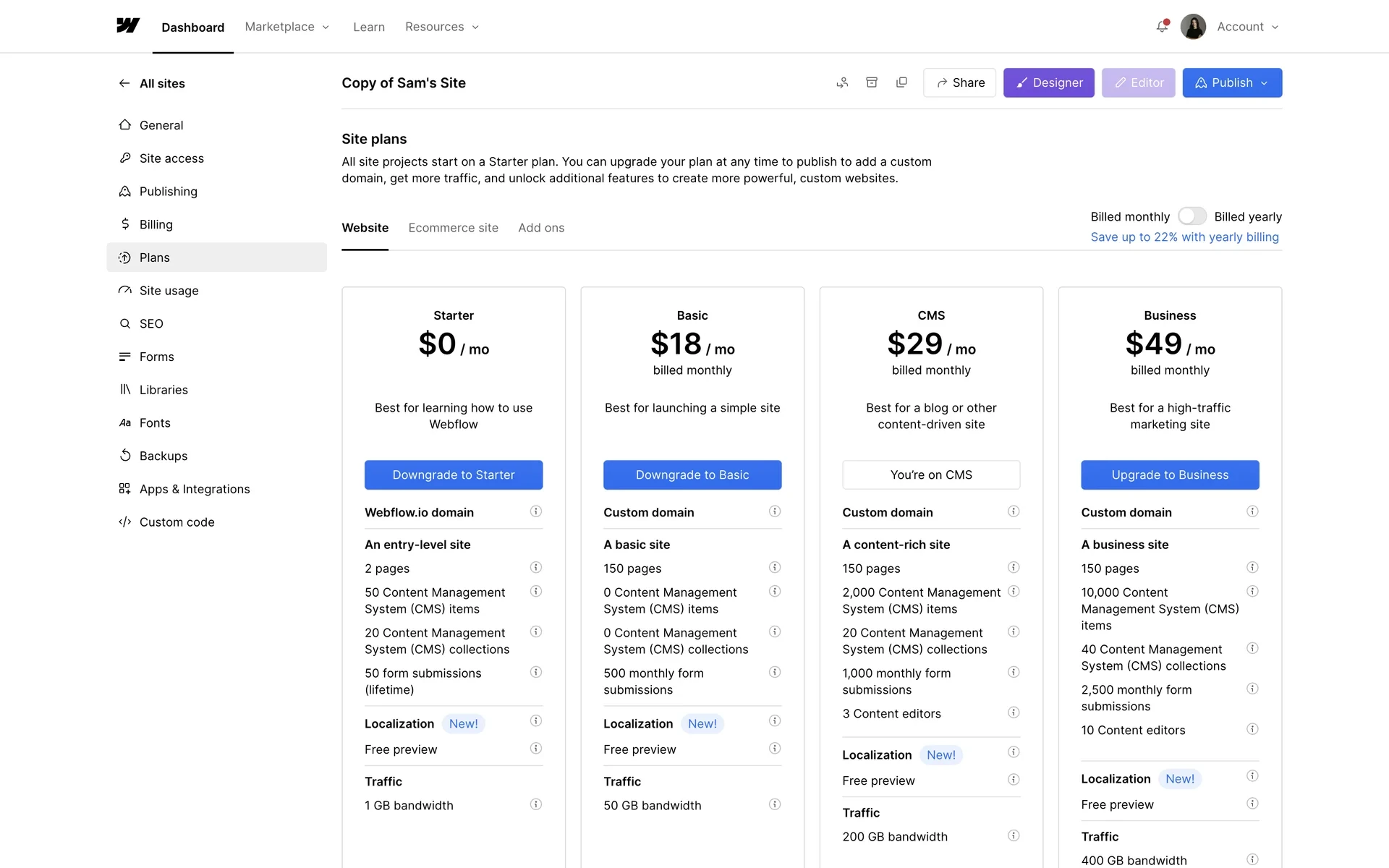1389x868 pixels.
Task: Open Apps & Integrations in sidebar
Action: coord(216,489)
